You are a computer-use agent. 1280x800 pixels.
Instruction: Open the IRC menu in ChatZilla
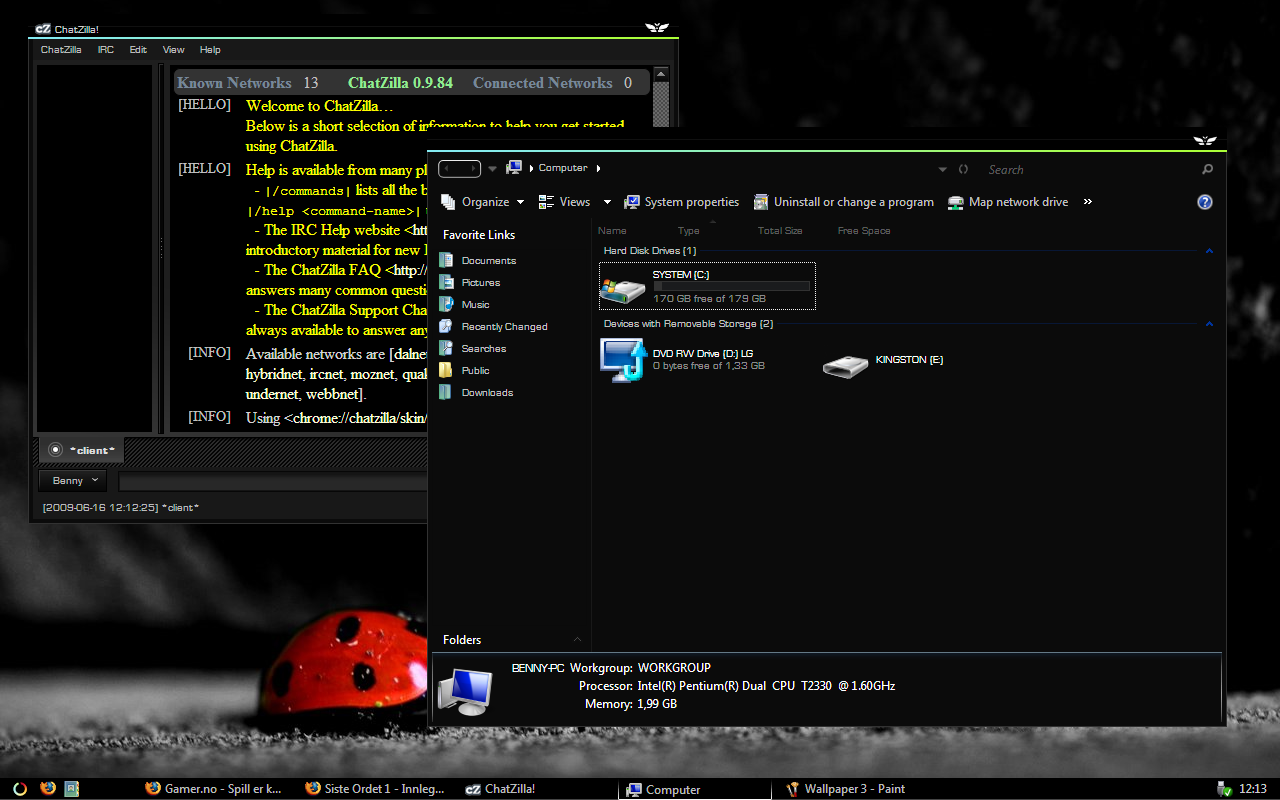tap(106, 50)
